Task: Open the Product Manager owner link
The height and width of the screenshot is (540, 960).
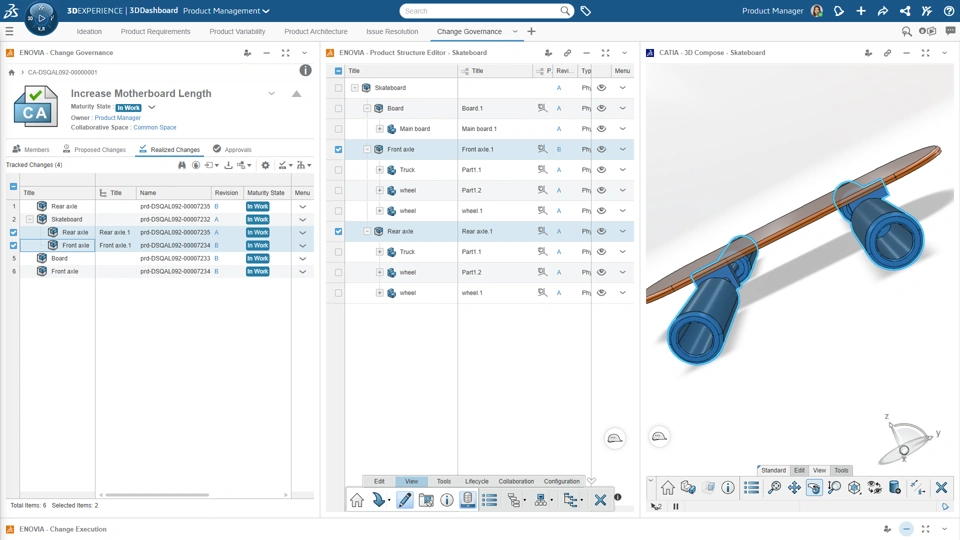Action: 118,118
